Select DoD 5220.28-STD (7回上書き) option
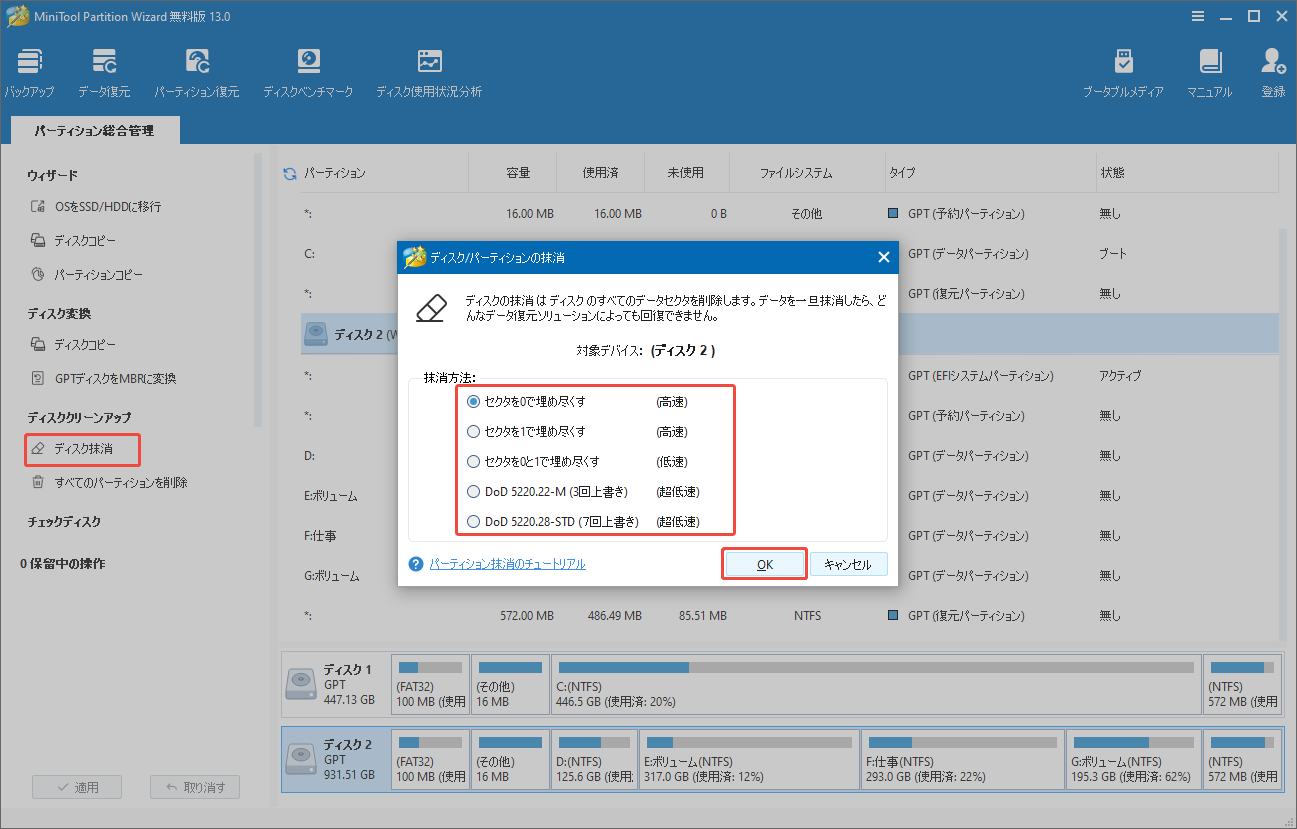This screenshot has width=1297, height=829. (x=474, y=521)
